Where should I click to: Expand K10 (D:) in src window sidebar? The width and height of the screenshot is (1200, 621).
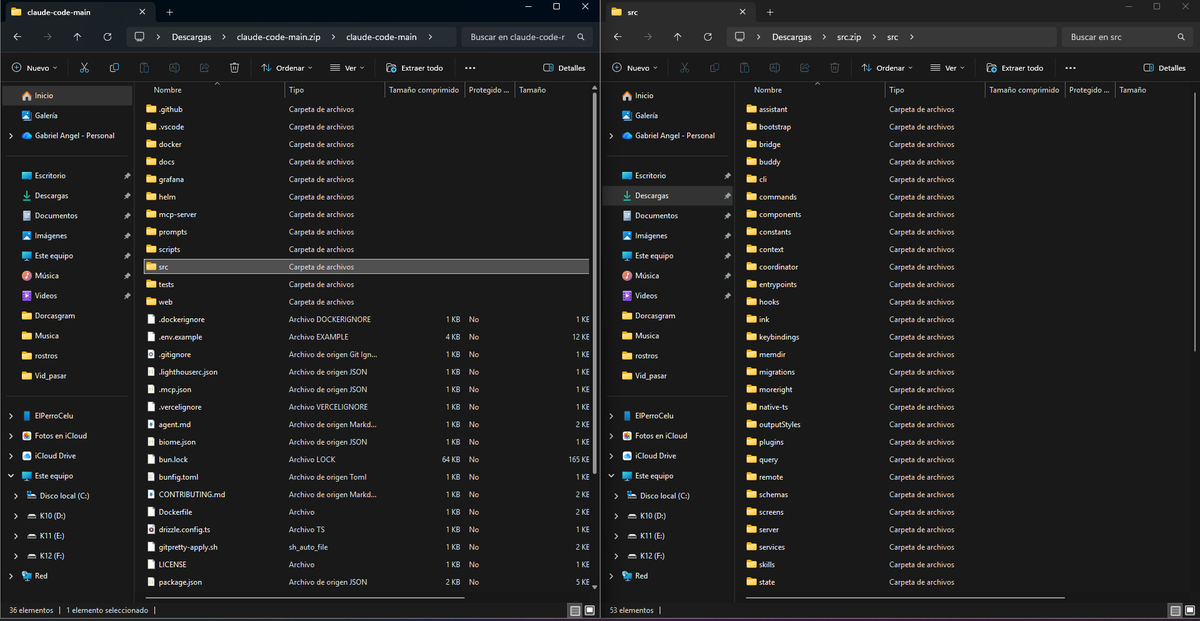pos(616,516)
